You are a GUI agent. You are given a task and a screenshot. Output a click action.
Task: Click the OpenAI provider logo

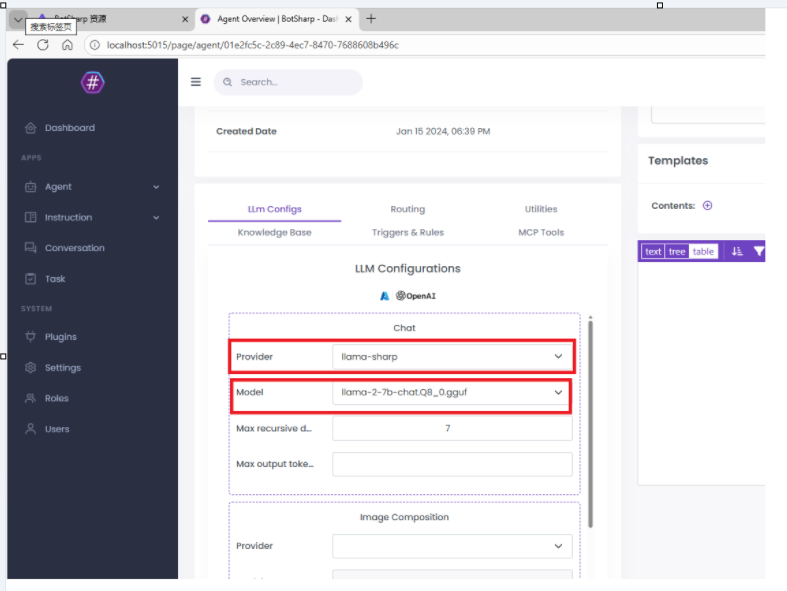pos(416,296)
